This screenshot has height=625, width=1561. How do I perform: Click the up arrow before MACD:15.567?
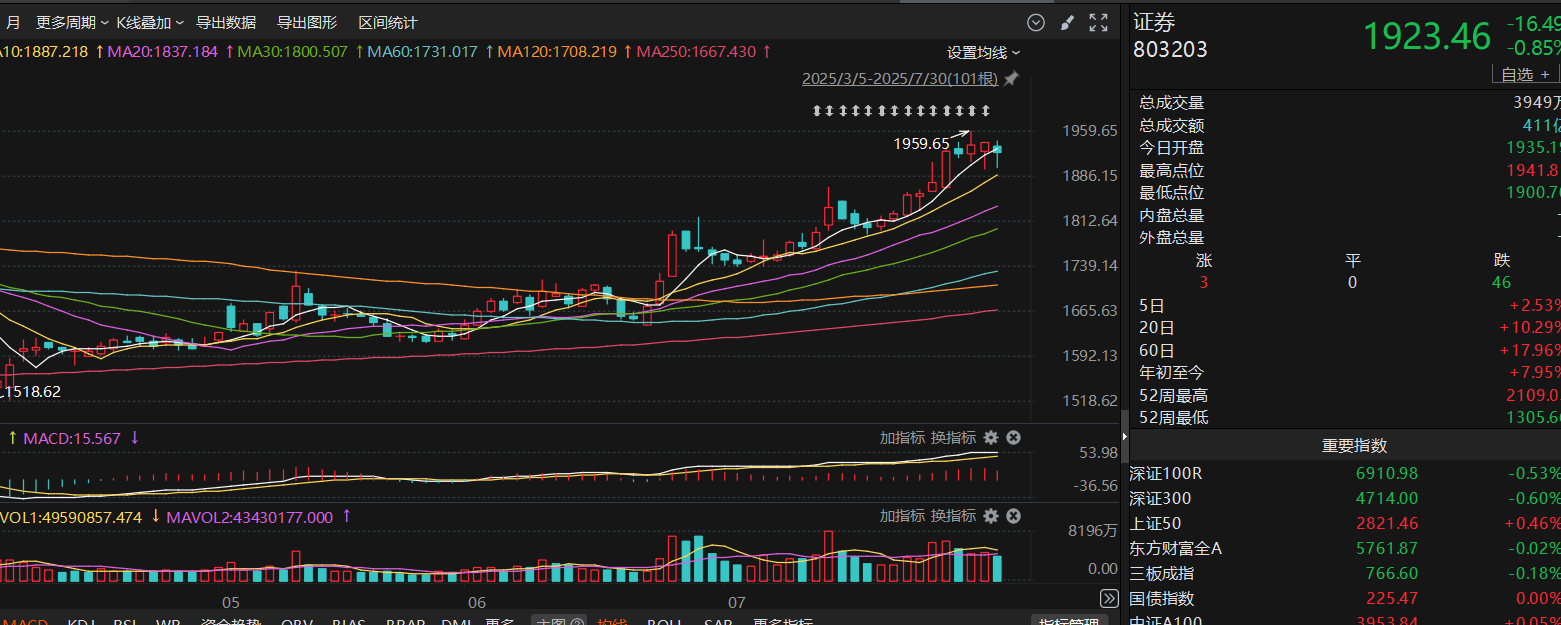point(13,438)
